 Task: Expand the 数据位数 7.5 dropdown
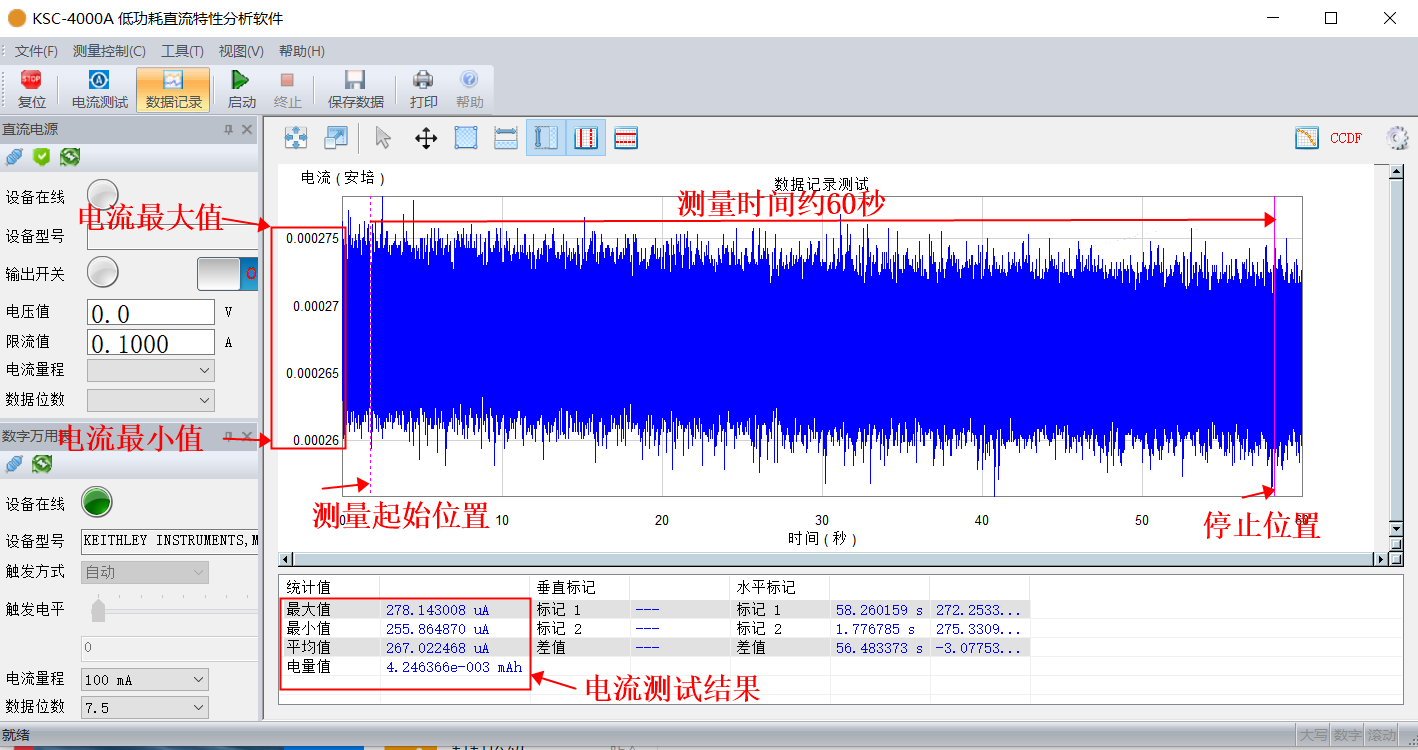(147, 707)
